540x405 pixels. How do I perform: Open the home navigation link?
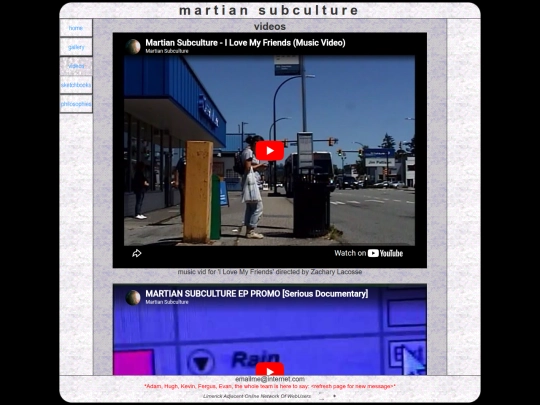[76, 28]
